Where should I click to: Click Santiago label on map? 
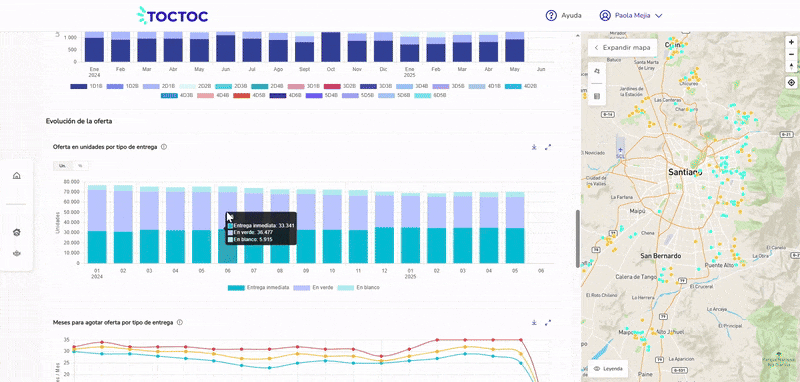point(685,173)
